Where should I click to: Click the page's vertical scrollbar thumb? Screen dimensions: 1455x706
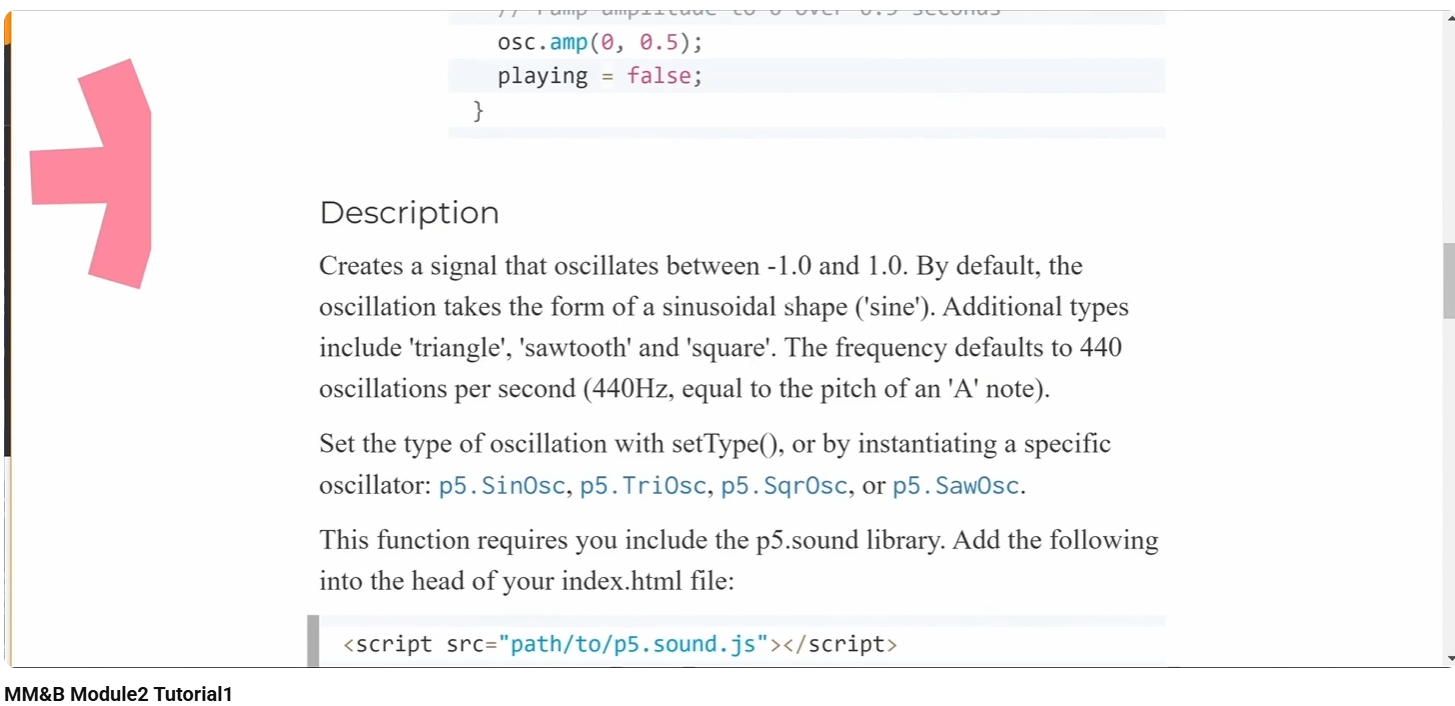tap(1448, 280)
